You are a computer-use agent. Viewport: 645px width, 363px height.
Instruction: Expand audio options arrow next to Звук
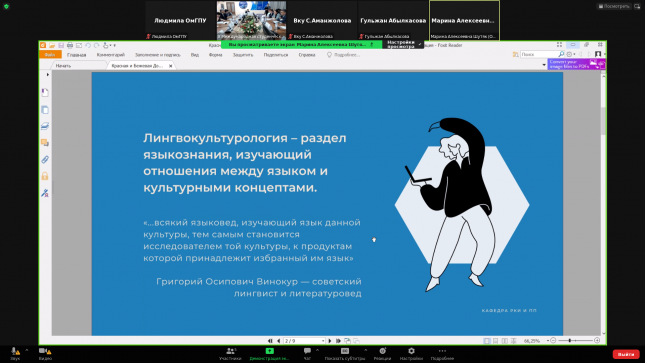pyautogui.click(x=27, y=350)
